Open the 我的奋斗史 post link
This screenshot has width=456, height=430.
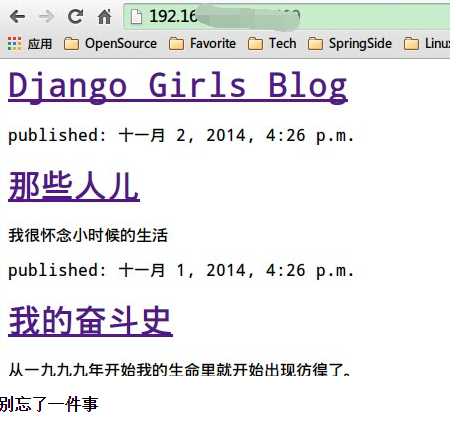(x=90, y=321)
